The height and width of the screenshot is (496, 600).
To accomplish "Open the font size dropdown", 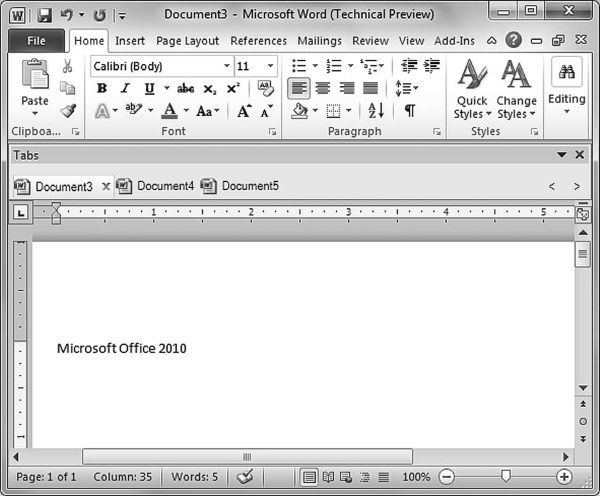I will [270, 66].
